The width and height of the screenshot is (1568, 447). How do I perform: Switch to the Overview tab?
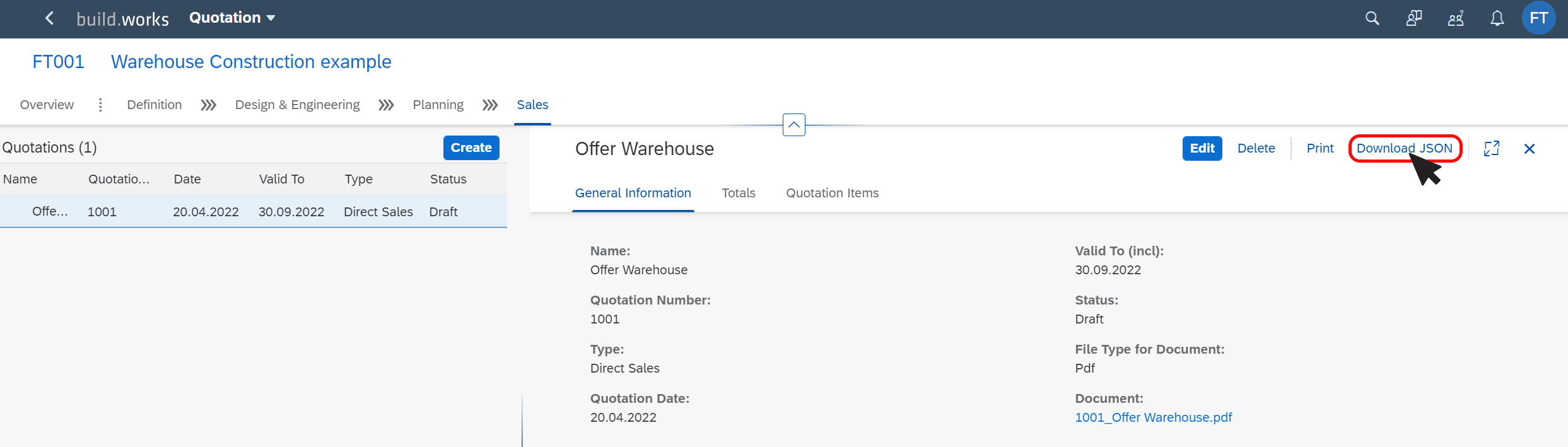[x=47, y=105]
